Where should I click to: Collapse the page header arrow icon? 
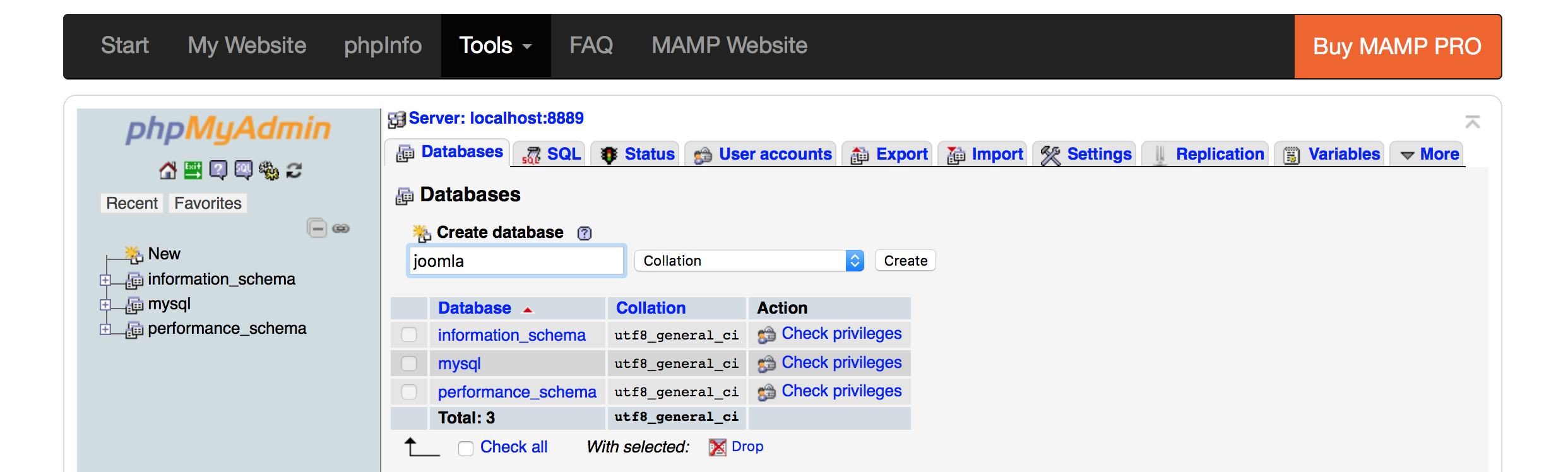(x=1472, y=122)
